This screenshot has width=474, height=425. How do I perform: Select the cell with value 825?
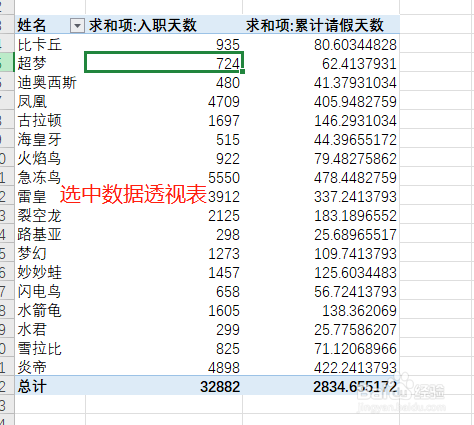tap(164, 348)
